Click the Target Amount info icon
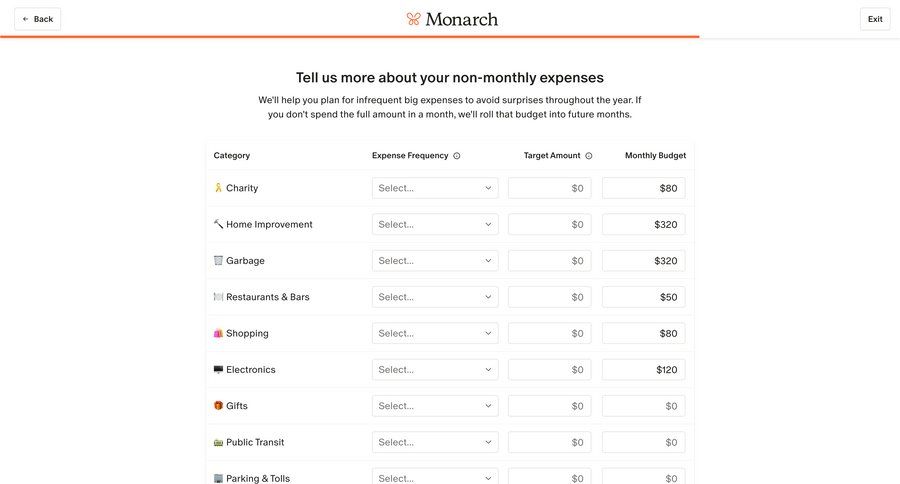Image resolution: width=900 pixels, height=484 pixels. click(589, 156)
